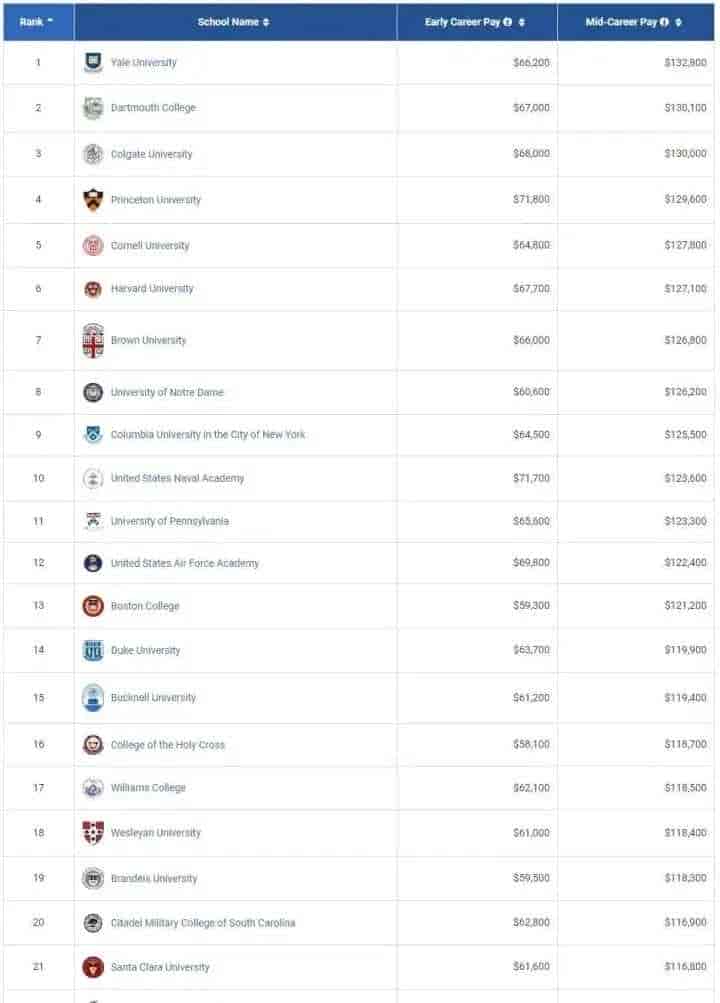
Task: Click the Santa Clara University logo
Action: (x=93, y=967)
